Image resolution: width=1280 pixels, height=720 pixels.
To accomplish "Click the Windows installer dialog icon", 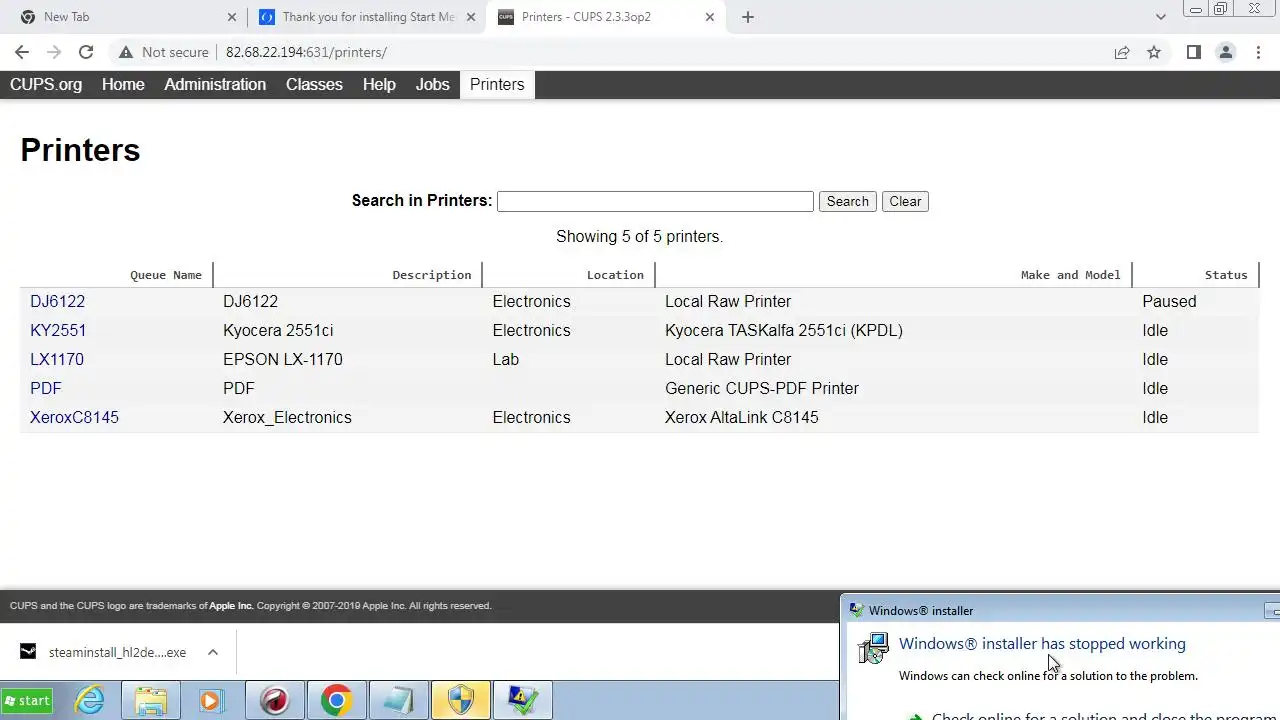I will coord(873,648).
